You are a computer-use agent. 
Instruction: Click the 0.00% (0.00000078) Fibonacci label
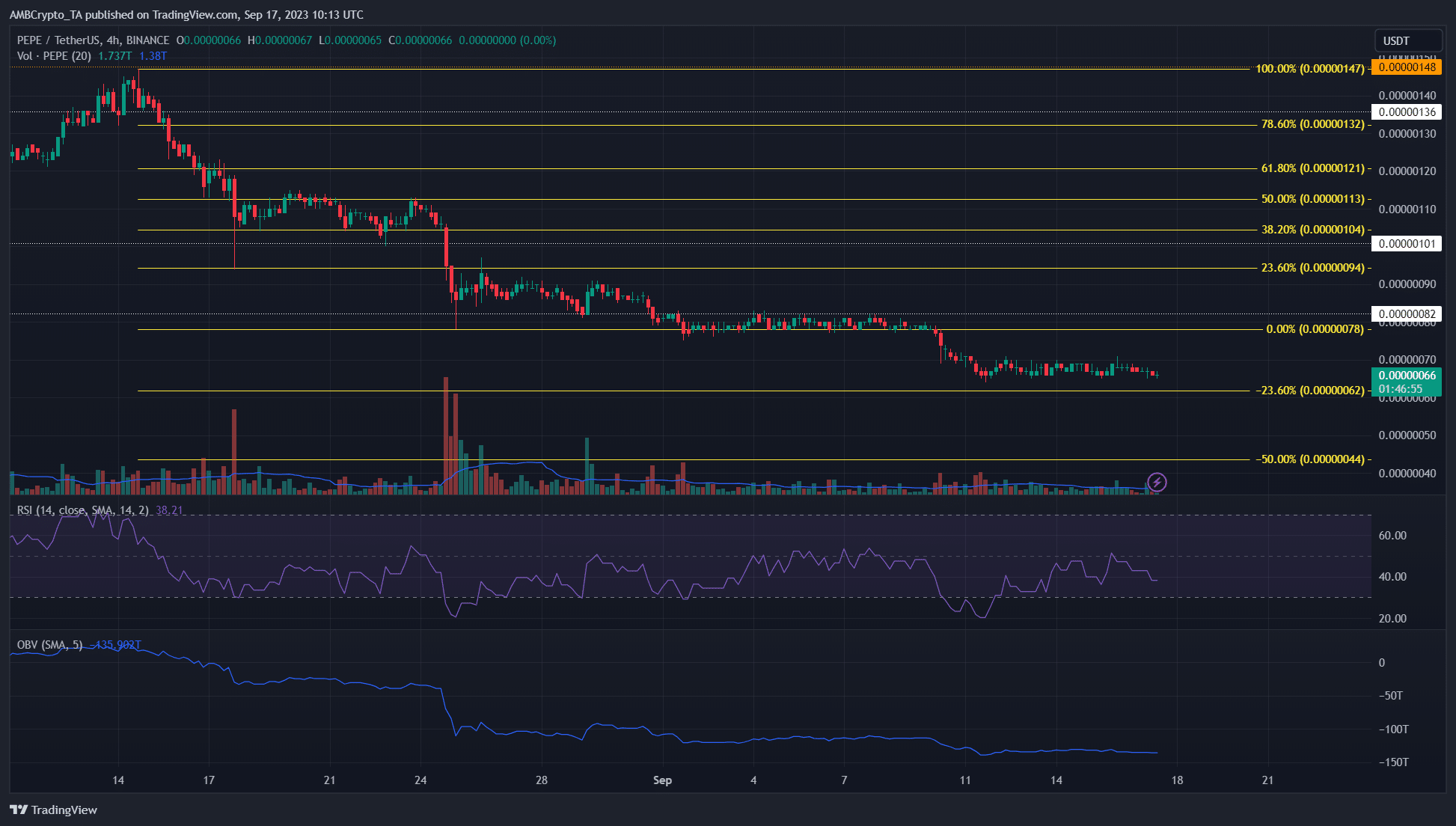pos(1315,329)
